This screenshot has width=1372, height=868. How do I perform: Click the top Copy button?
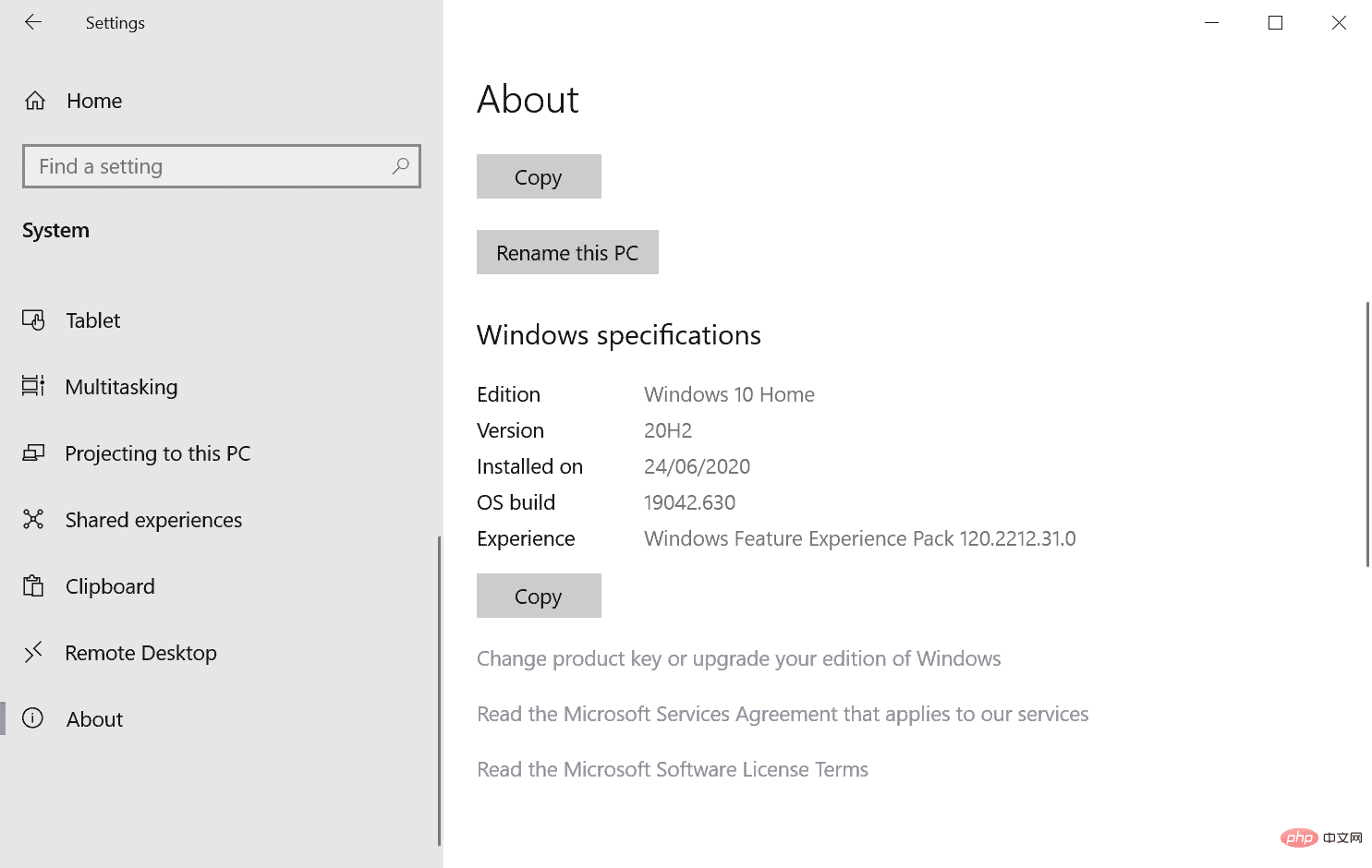tap(539, 176)
